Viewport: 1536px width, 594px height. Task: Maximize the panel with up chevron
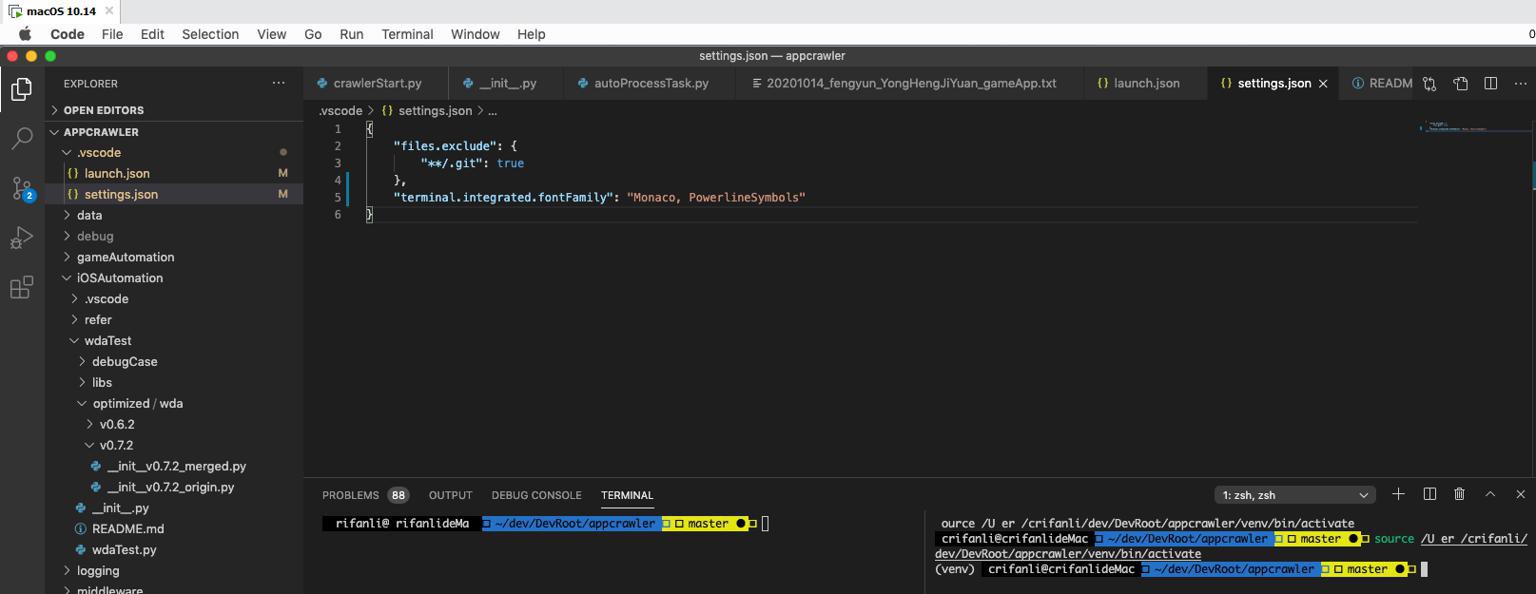pos(1490,494)
